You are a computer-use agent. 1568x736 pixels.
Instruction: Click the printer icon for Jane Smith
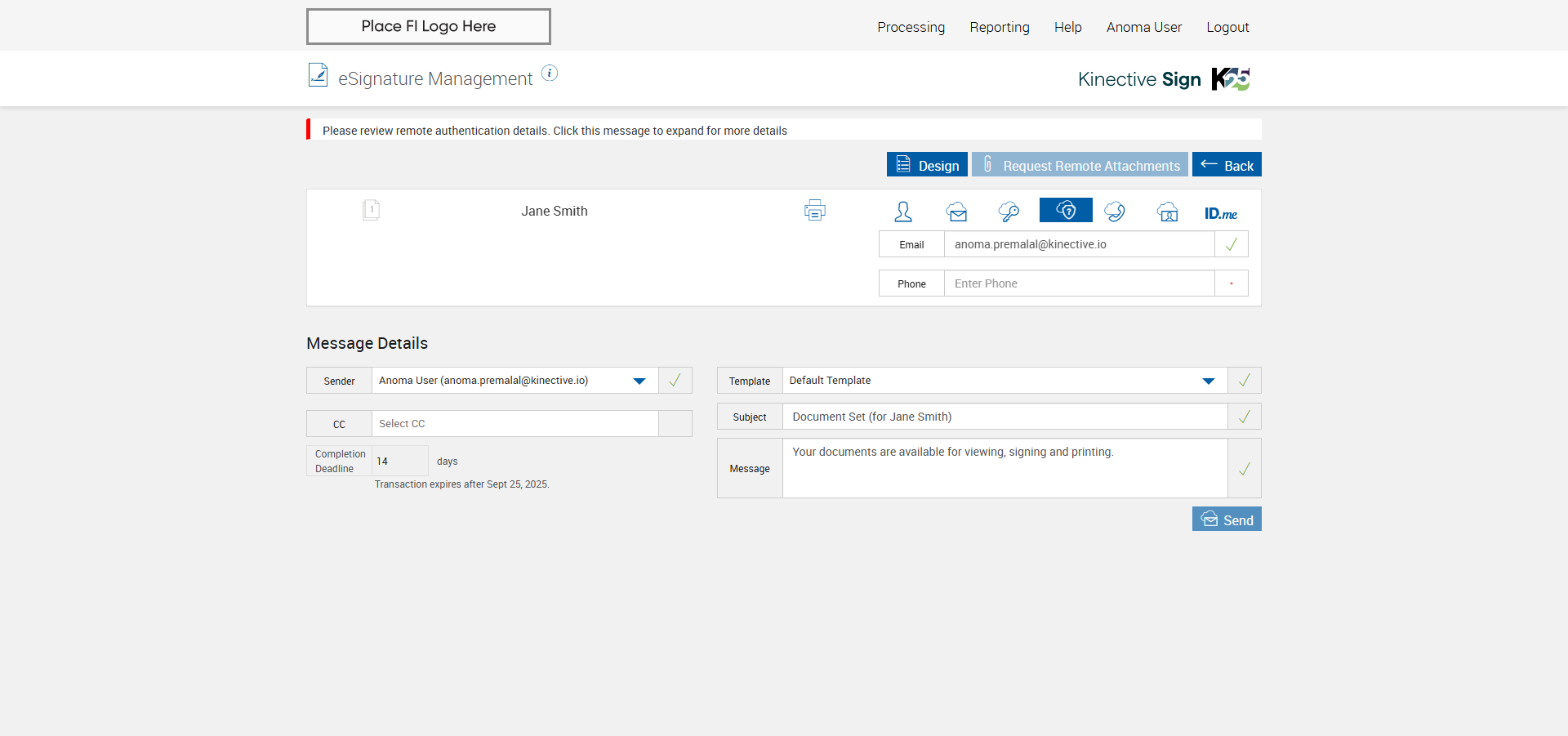814,211
